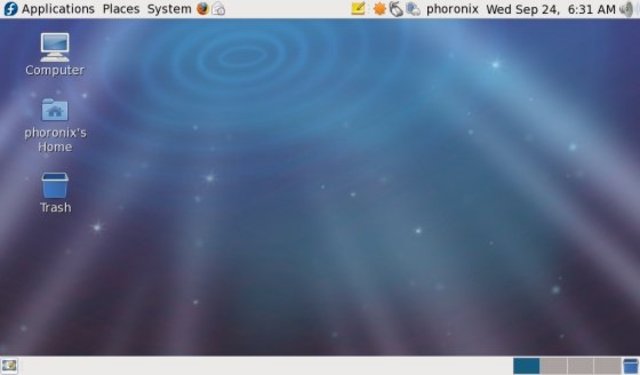Switch to the first (active) workspace
Screen dimensions: 640x375
(526, 366)
